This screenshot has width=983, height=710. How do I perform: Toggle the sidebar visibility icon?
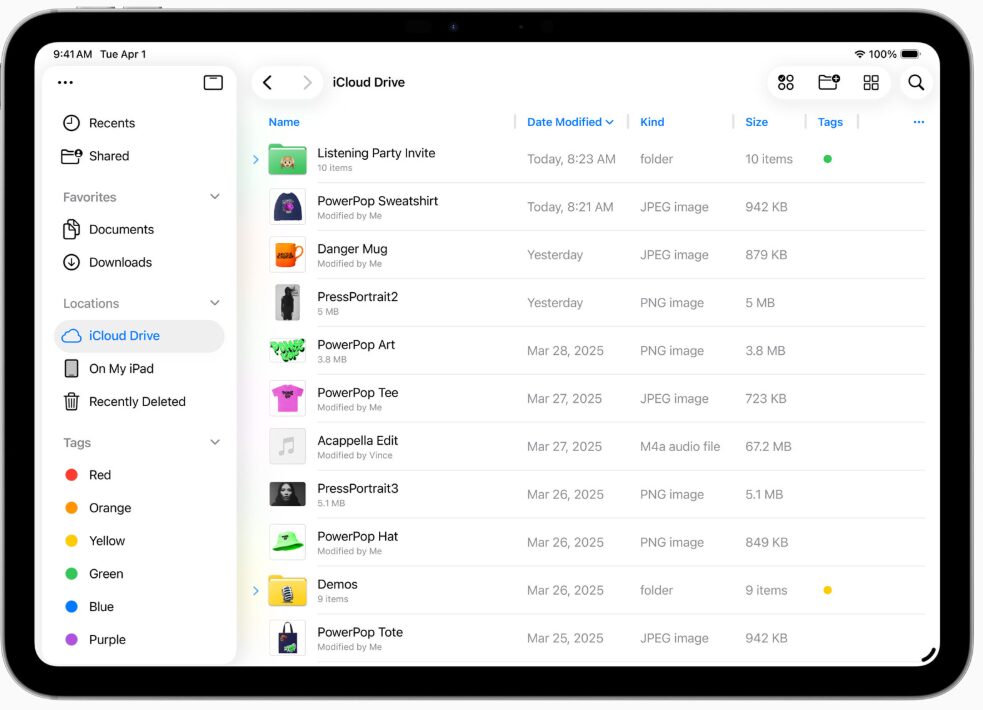213,83
